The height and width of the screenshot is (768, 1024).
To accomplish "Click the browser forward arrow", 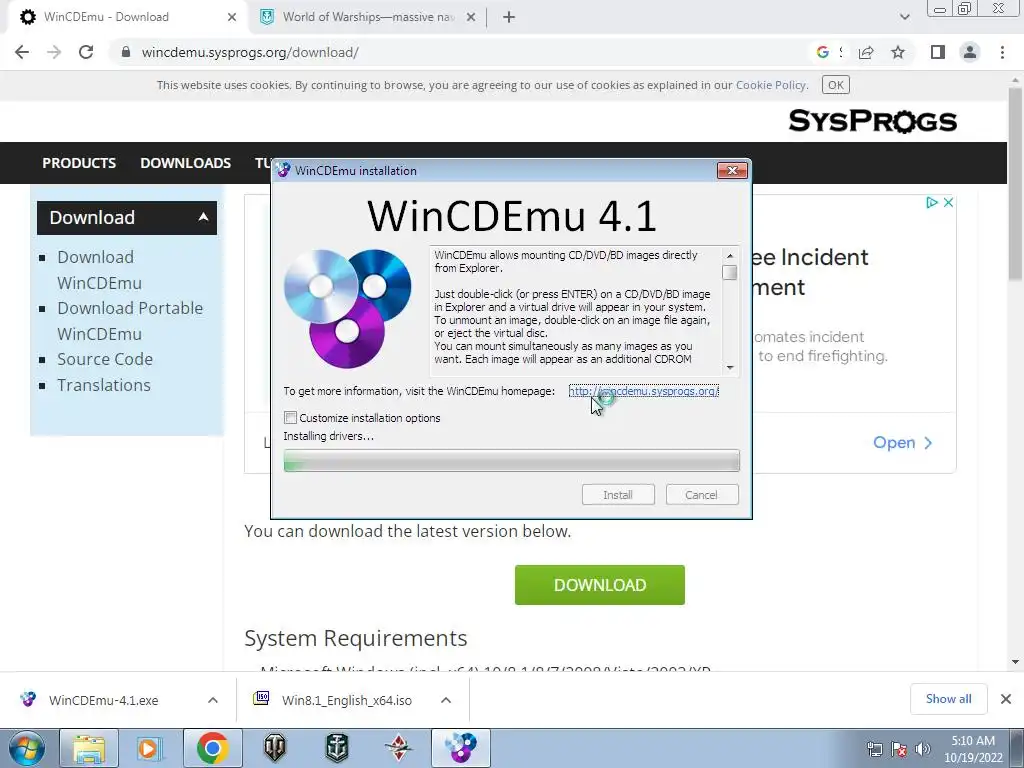I will [x=54, y=52].
